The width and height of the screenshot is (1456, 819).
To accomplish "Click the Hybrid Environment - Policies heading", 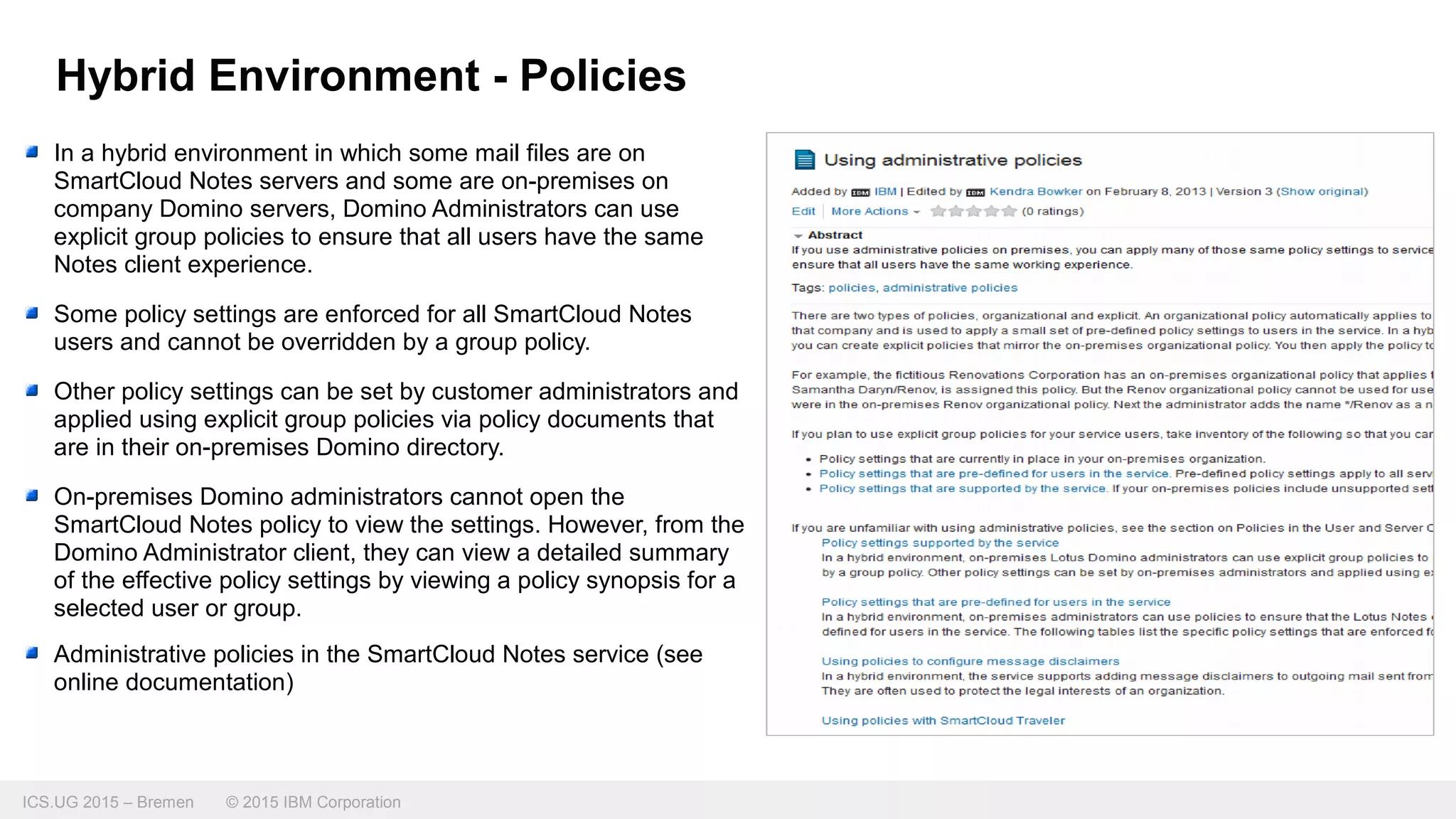I will click(371, 75).
